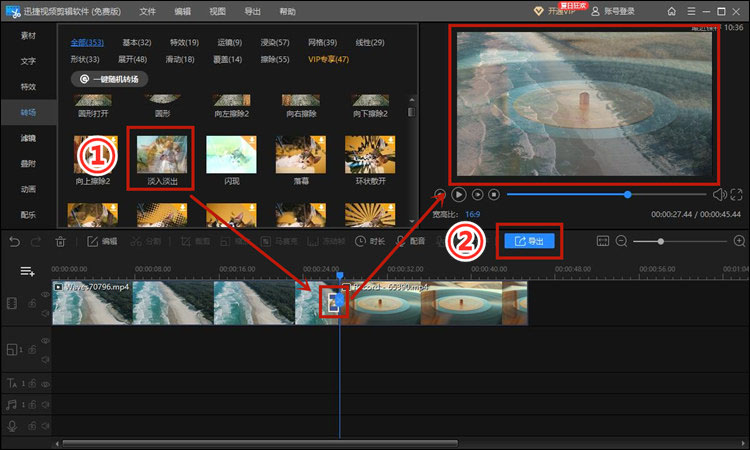Click the add track icon
This screenshot has height=450, width=750.
click(27, 272)
